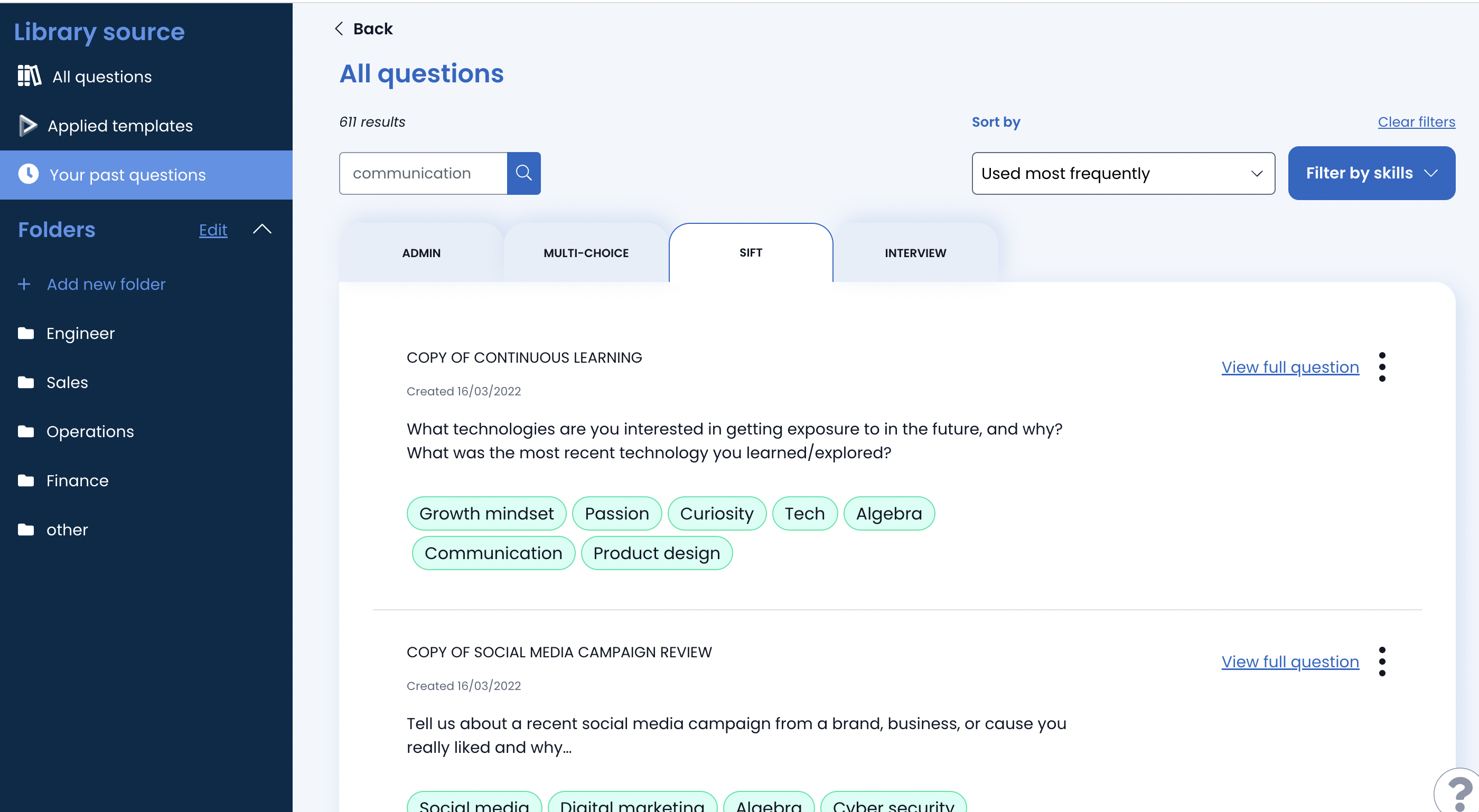Click the plus icon to add folder
This screenshot has height=812, width=1479.
[24, 284]
